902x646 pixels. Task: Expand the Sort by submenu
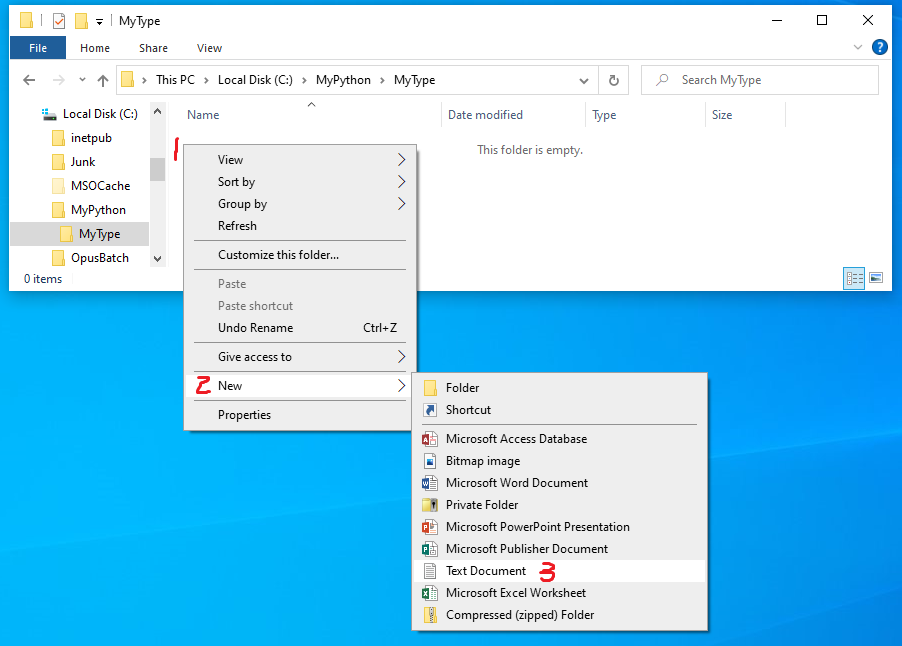click(x=236, y=182)
